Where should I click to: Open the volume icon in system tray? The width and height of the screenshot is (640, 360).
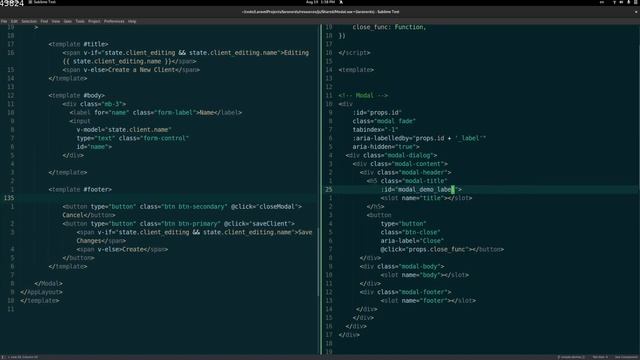[x=621, y=2]
